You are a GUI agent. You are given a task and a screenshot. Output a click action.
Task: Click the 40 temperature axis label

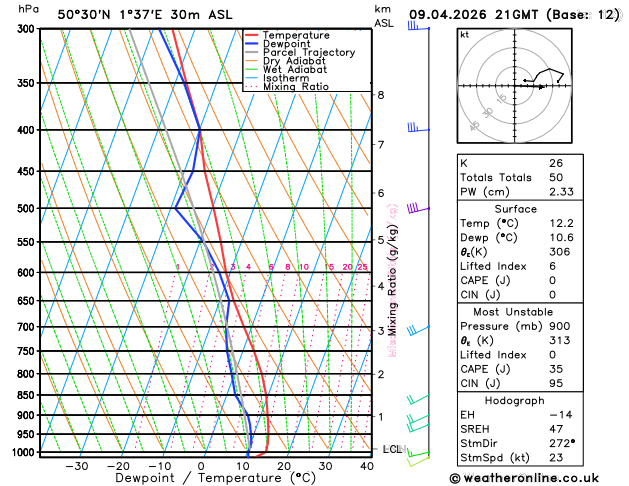click(x=367, y=466)
